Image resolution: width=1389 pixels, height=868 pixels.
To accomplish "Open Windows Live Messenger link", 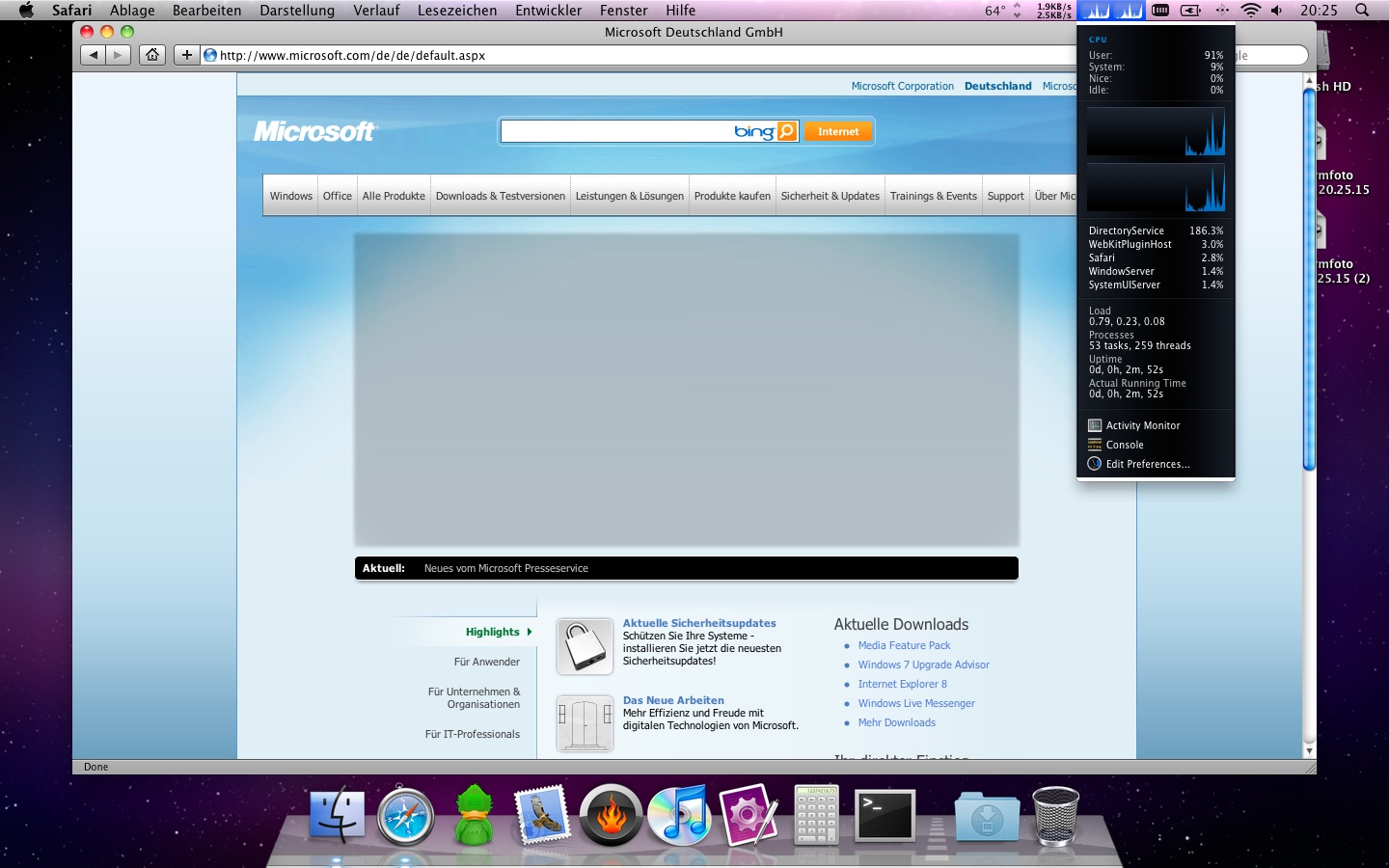I will [x=916, y=703].
